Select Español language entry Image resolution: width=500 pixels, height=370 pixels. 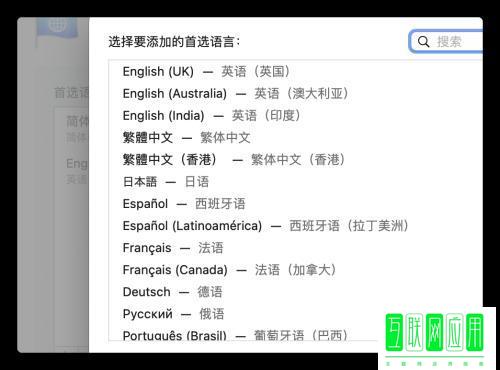[295, 204]
